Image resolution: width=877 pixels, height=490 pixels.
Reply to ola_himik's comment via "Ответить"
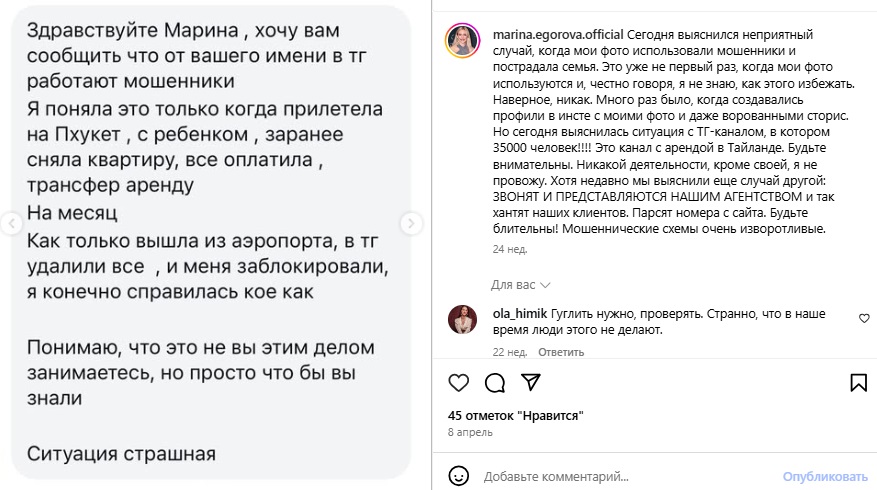[x=561, y=352]
